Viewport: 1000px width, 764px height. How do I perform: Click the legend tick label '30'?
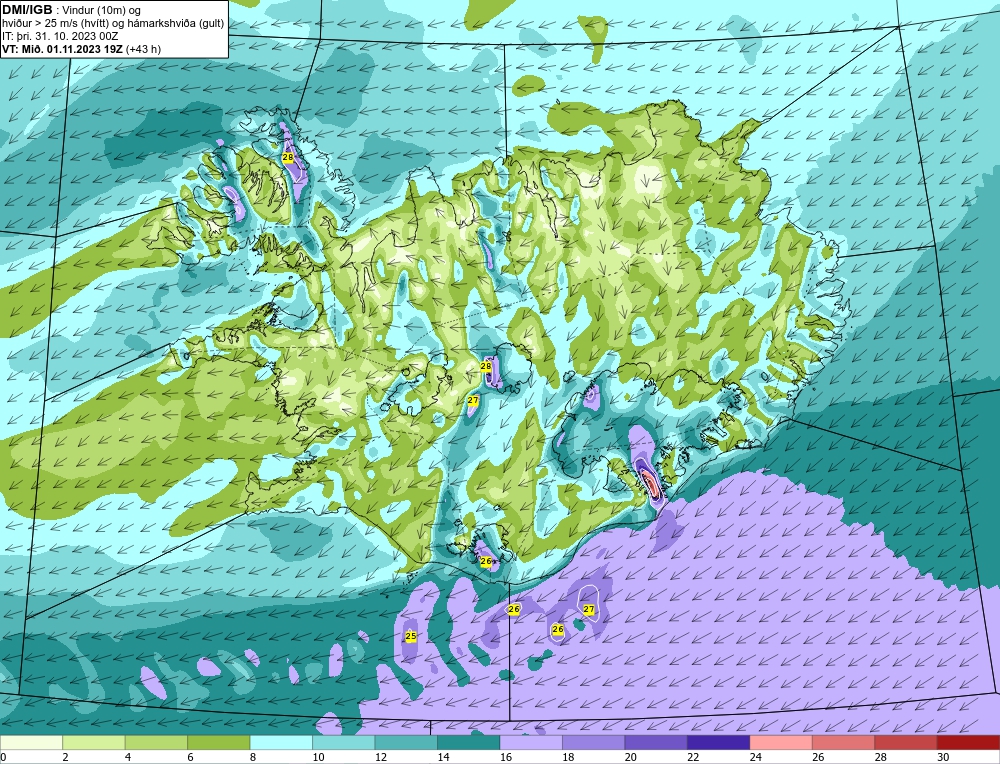tap(943, 757)
